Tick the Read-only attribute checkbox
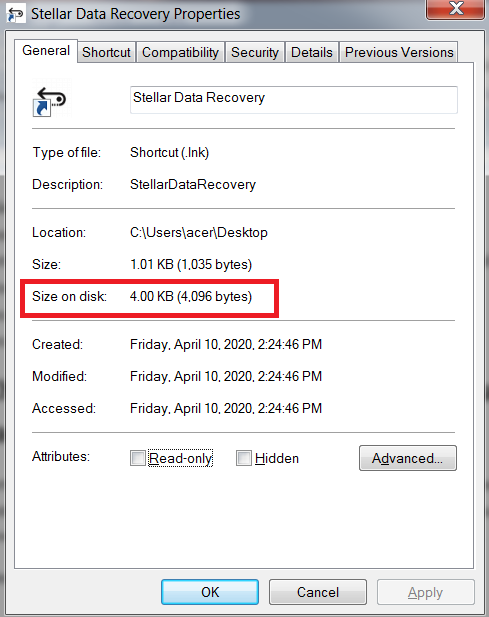 (x=138, y=458)
